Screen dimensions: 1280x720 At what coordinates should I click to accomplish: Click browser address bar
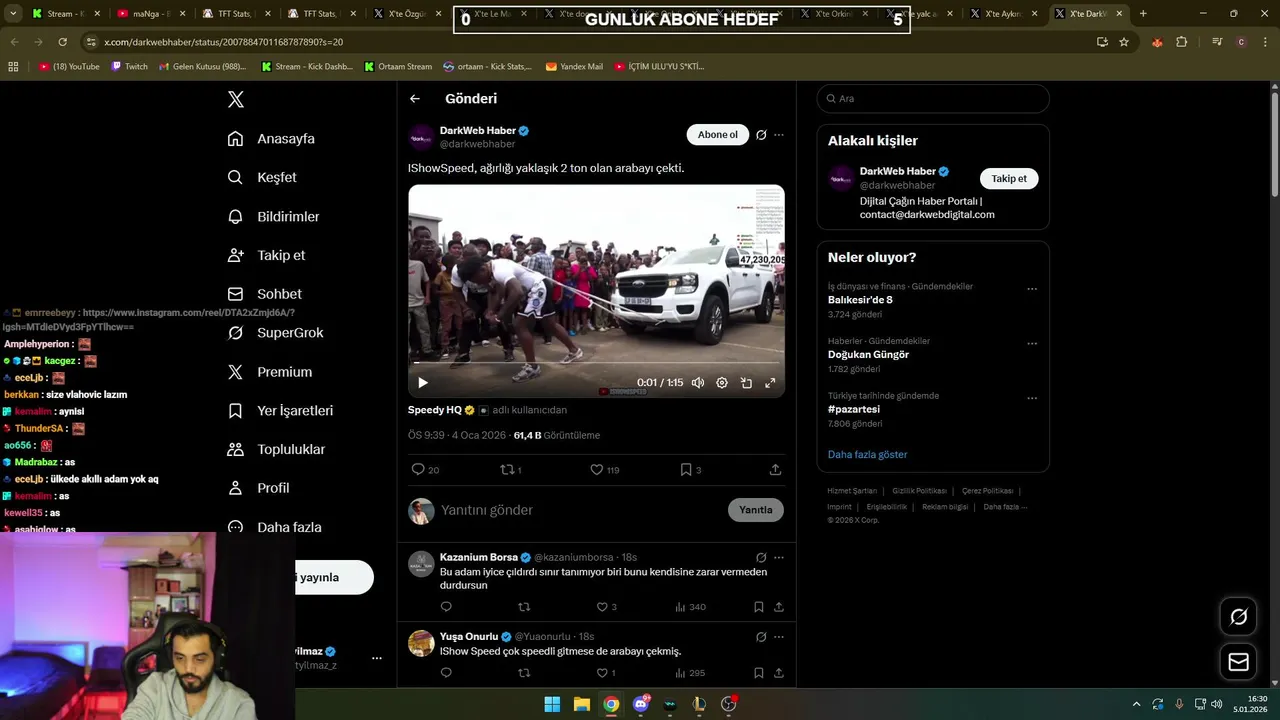click(x=590, y=42)
